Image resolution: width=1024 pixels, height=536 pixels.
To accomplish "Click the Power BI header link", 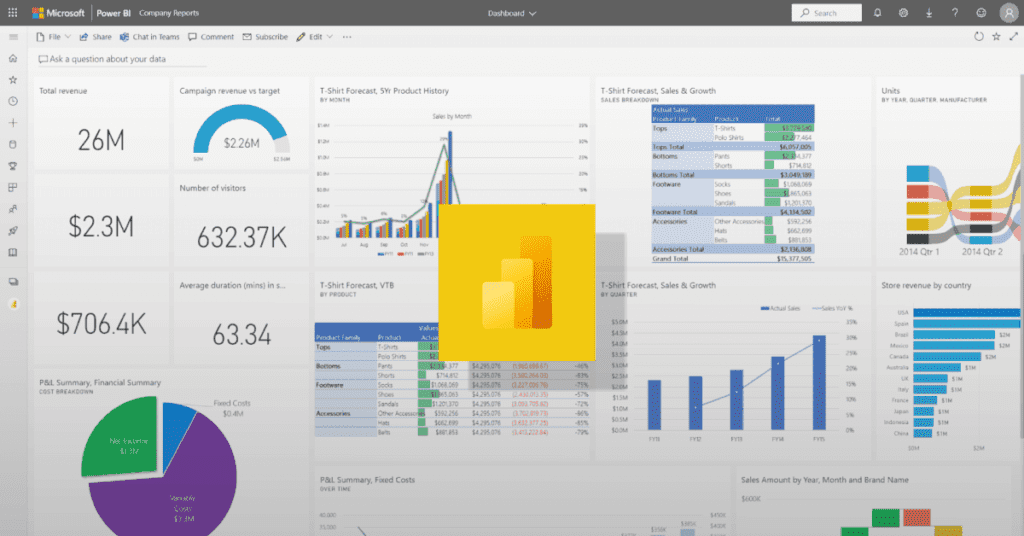I will click(x=114, y=13).
